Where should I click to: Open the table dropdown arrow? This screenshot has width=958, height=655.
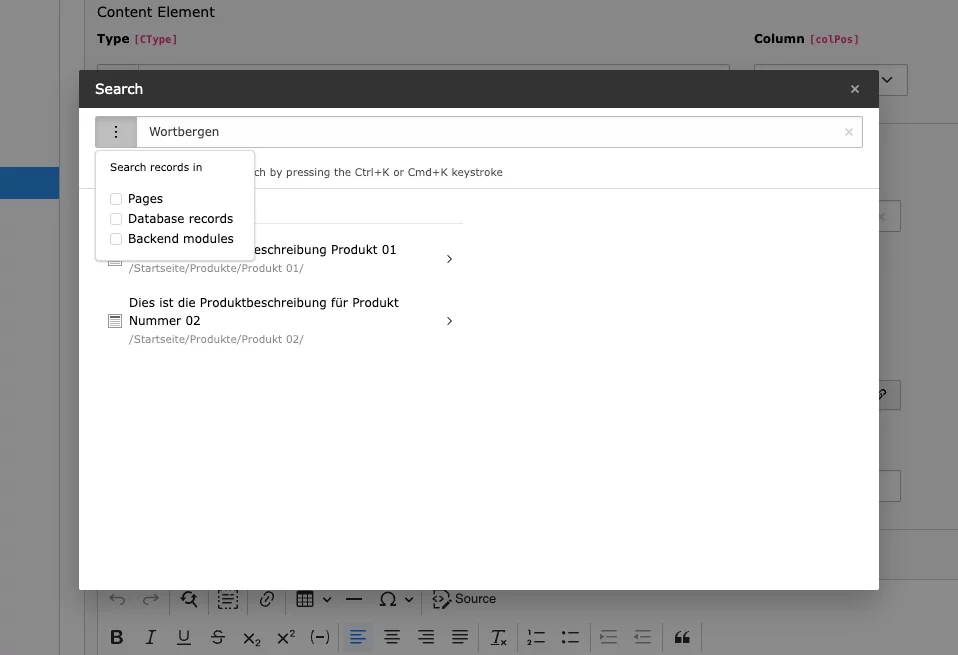327,599
